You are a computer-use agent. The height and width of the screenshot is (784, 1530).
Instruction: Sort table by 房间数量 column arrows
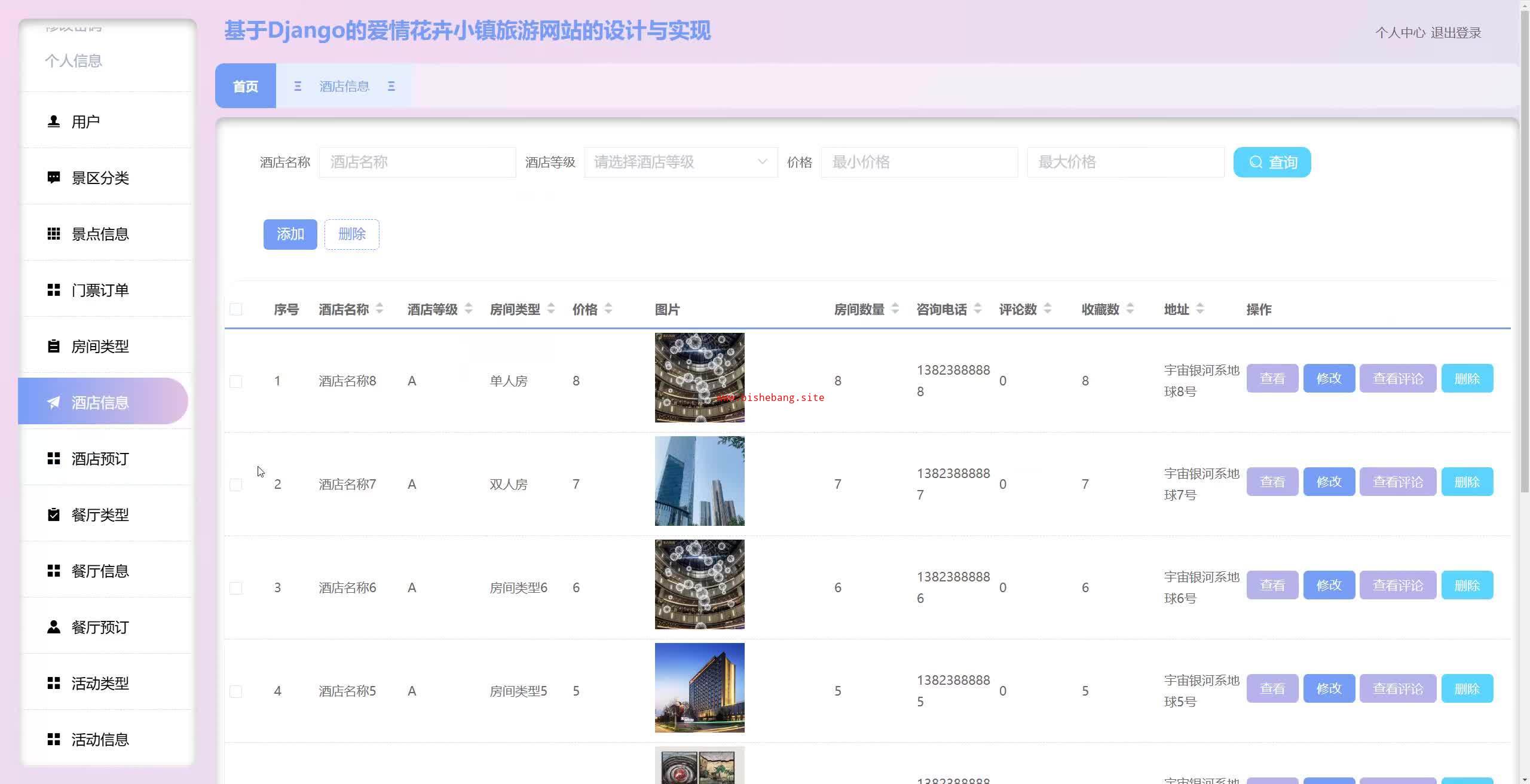click(895, 309)
